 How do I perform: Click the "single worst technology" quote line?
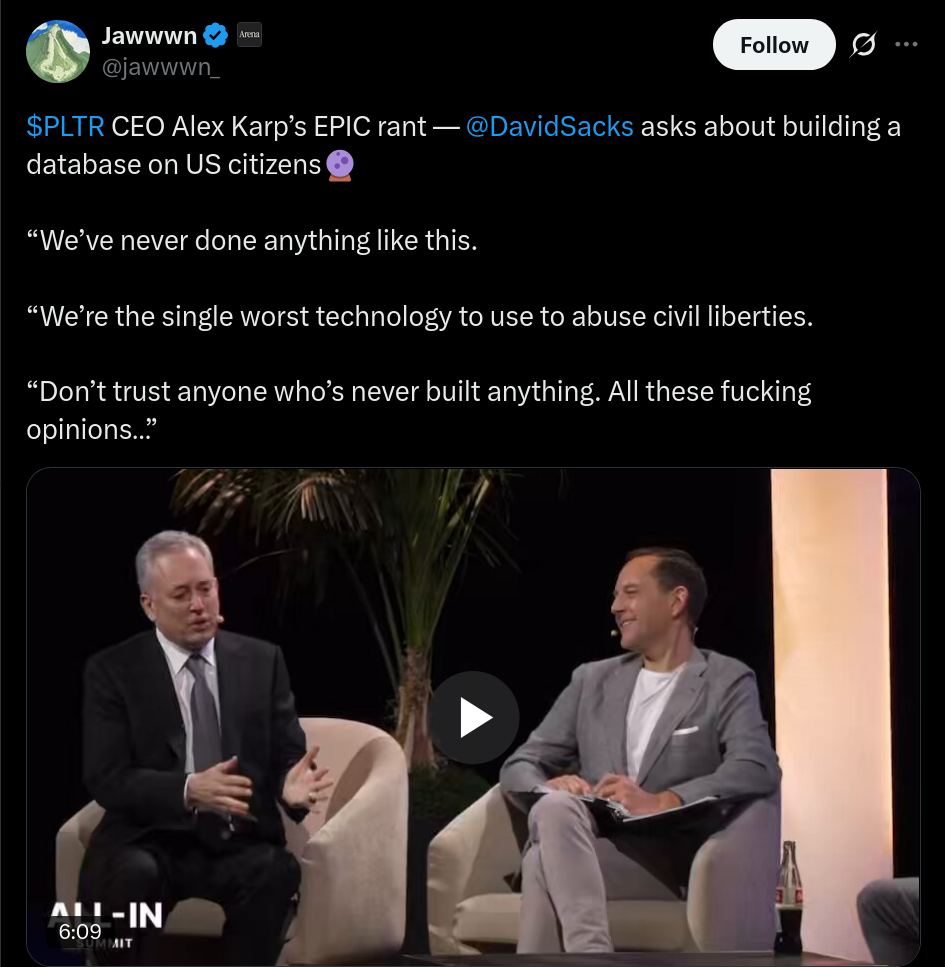[419, 316]
